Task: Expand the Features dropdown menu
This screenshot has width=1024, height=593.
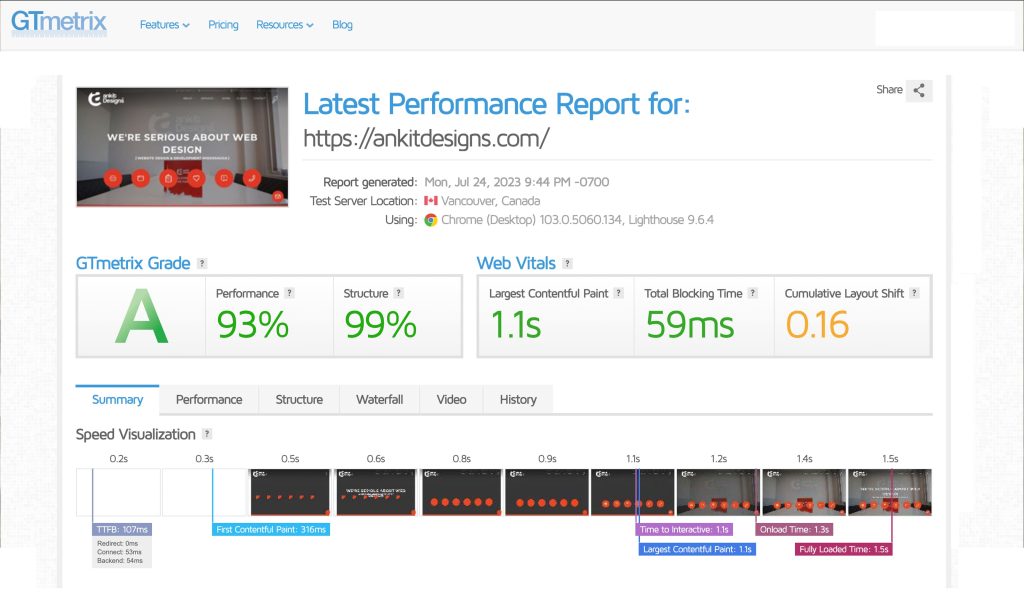Action: point(164,25)
